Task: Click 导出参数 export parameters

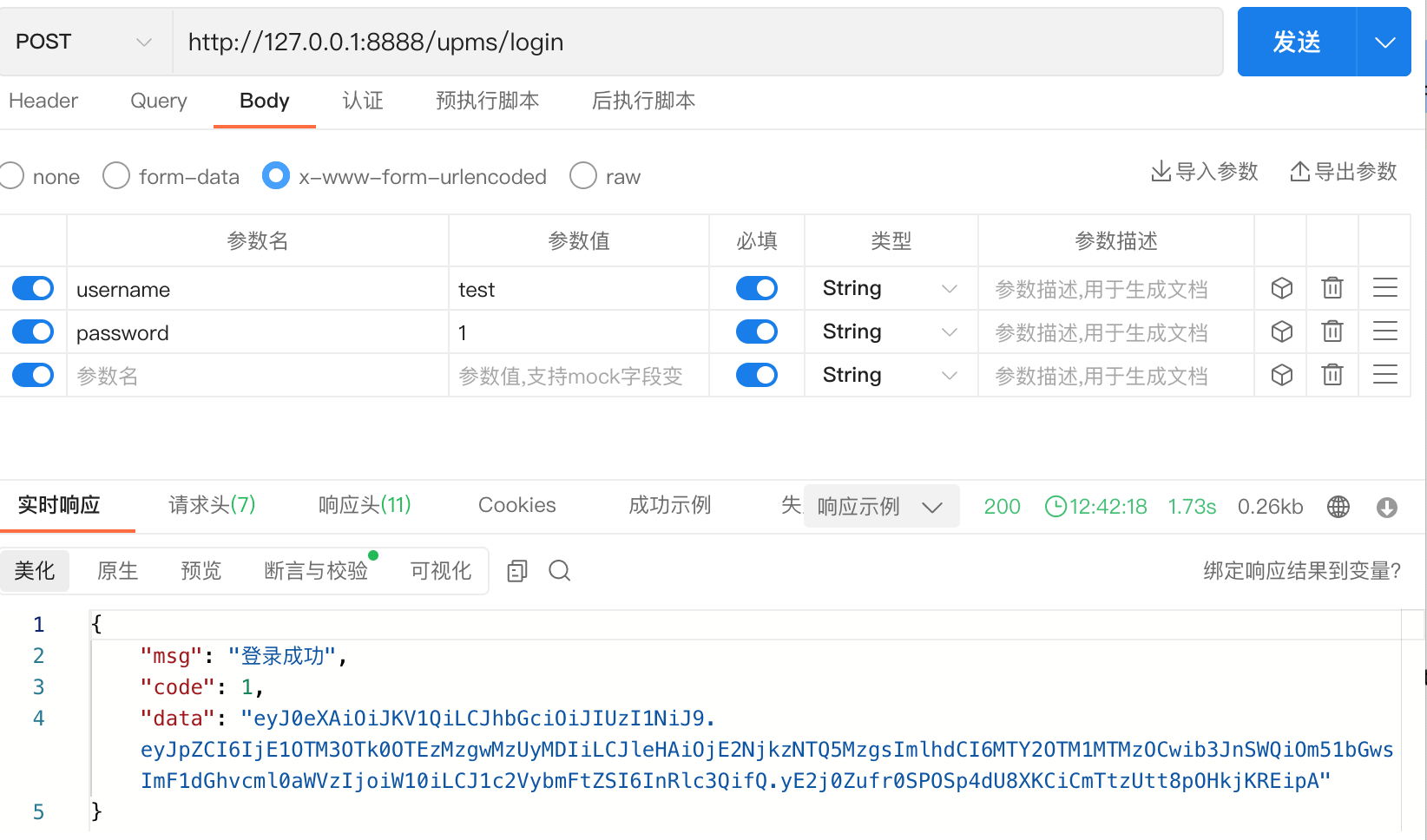Action: point(1344,172)
